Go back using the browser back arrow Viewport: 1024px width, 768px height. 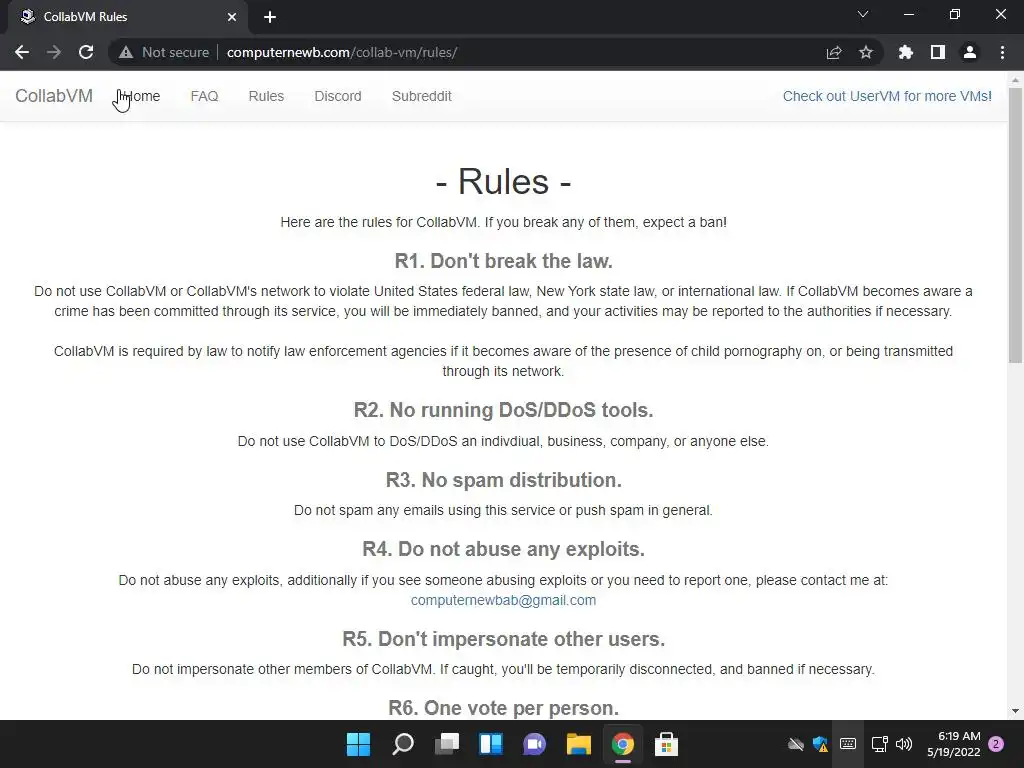click(x=22, y=52)
